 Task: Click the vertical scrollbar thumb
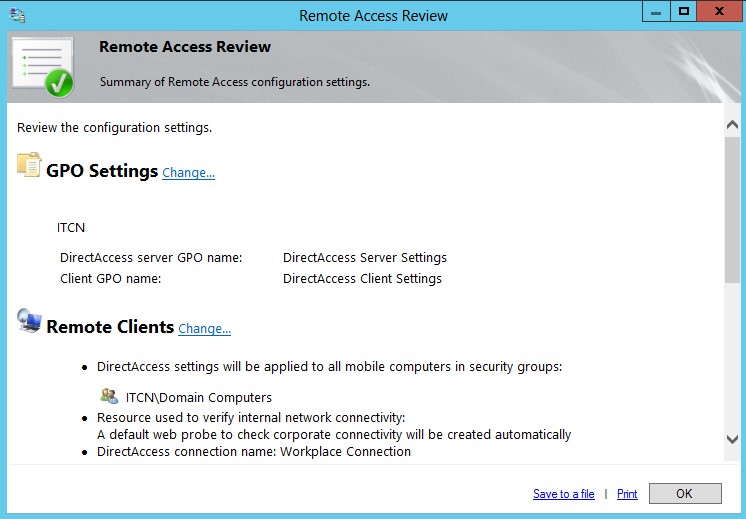[x=732, y=210]
